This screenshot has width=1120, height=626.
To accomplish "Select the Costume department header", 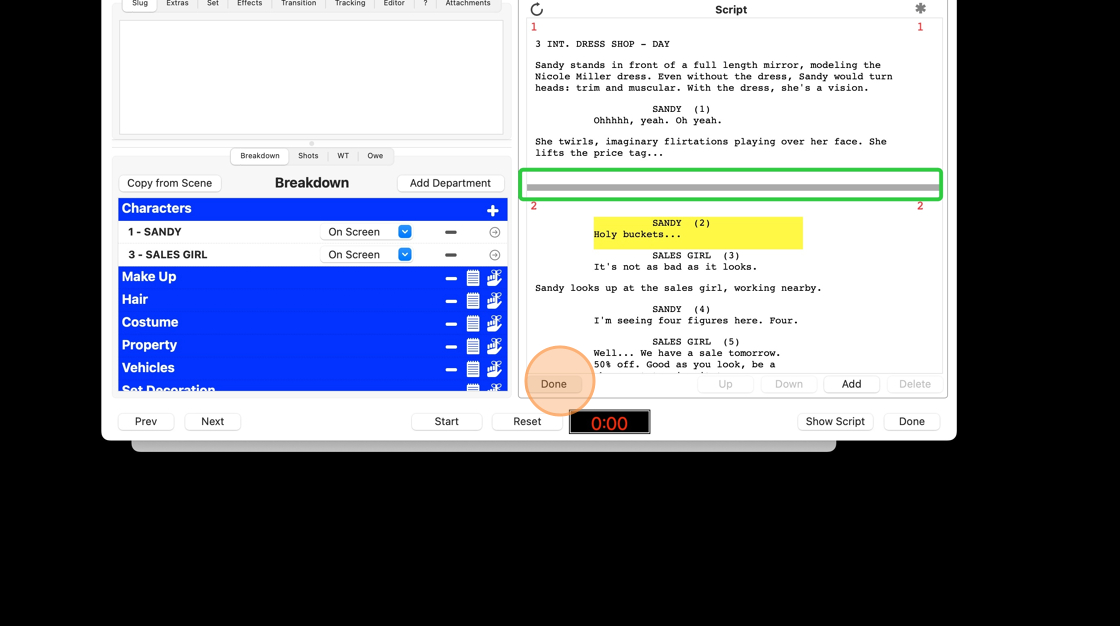I will click(313, 323).
